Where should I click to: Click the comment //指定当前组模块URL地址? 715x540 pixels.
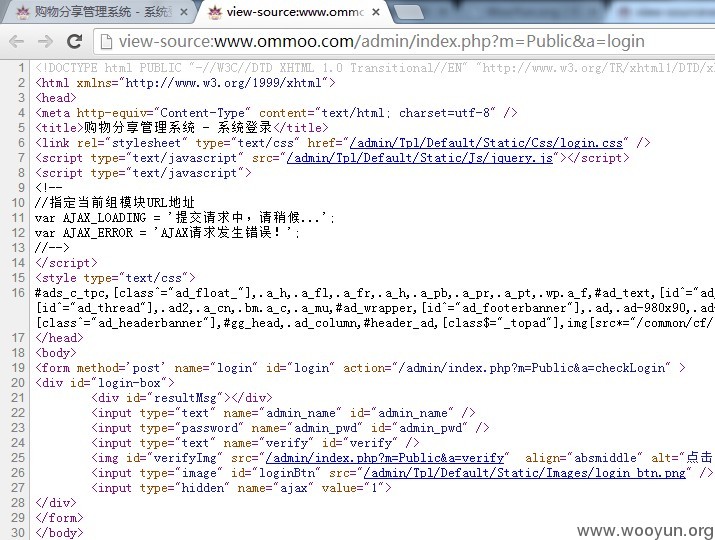click(115, 202)
